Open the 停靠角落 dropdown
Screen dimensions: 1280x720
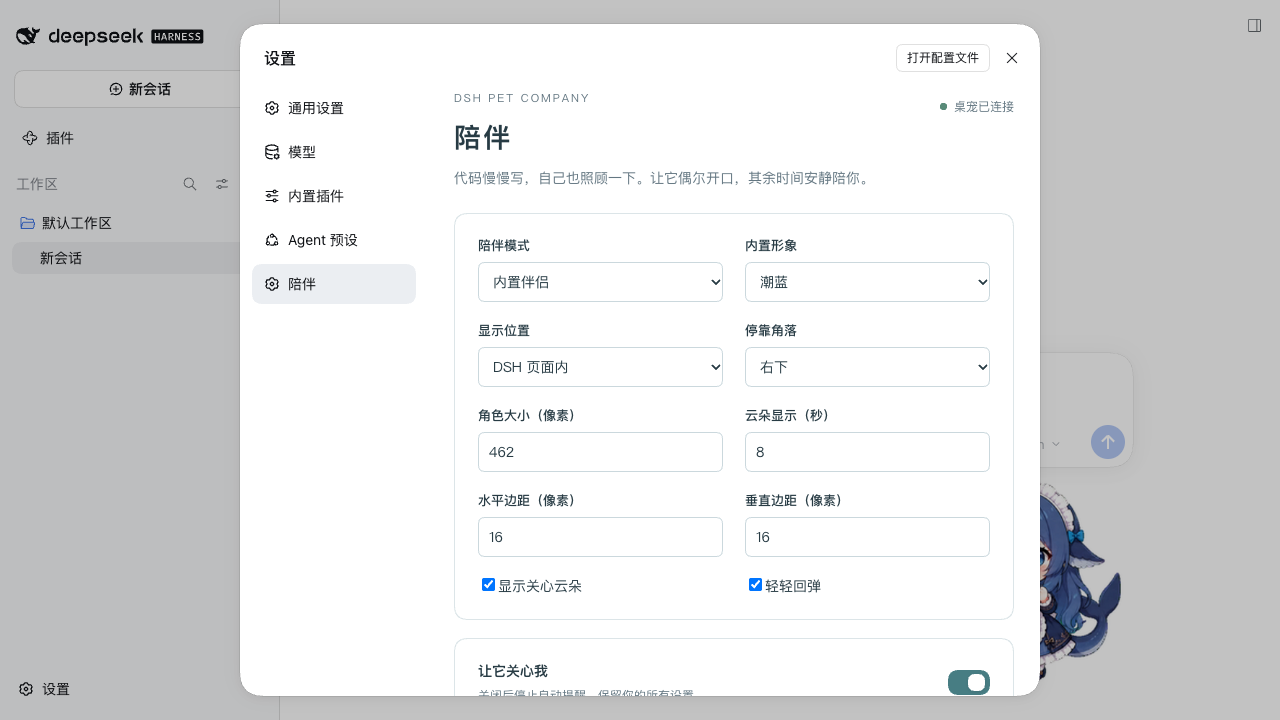tap(867, 367)
